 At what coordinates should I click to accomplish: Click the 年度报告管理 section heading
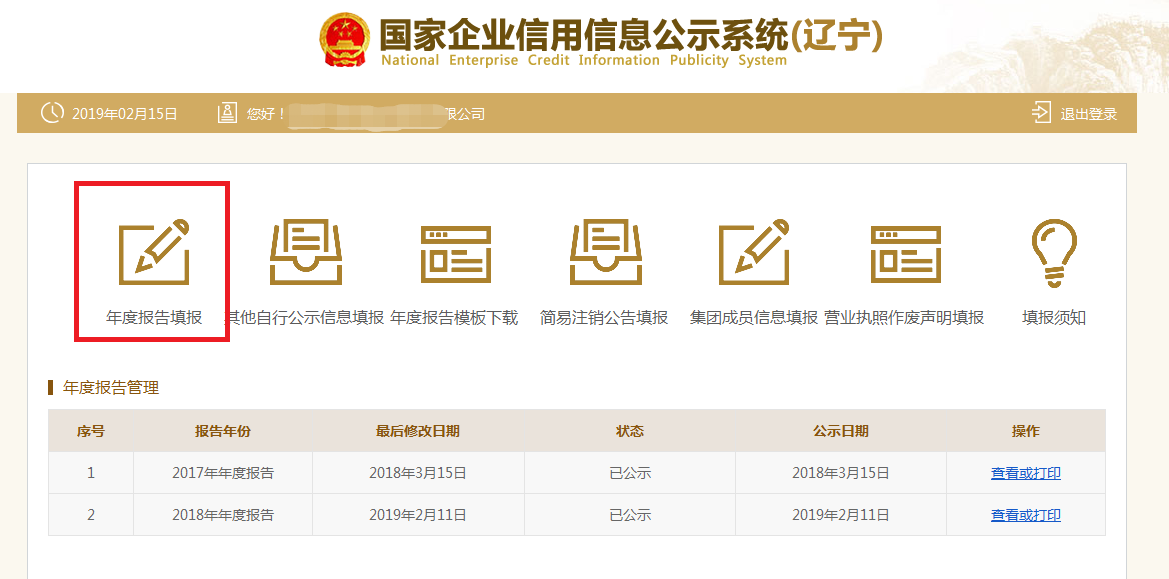pyautogui.click(x=111, y=387)
